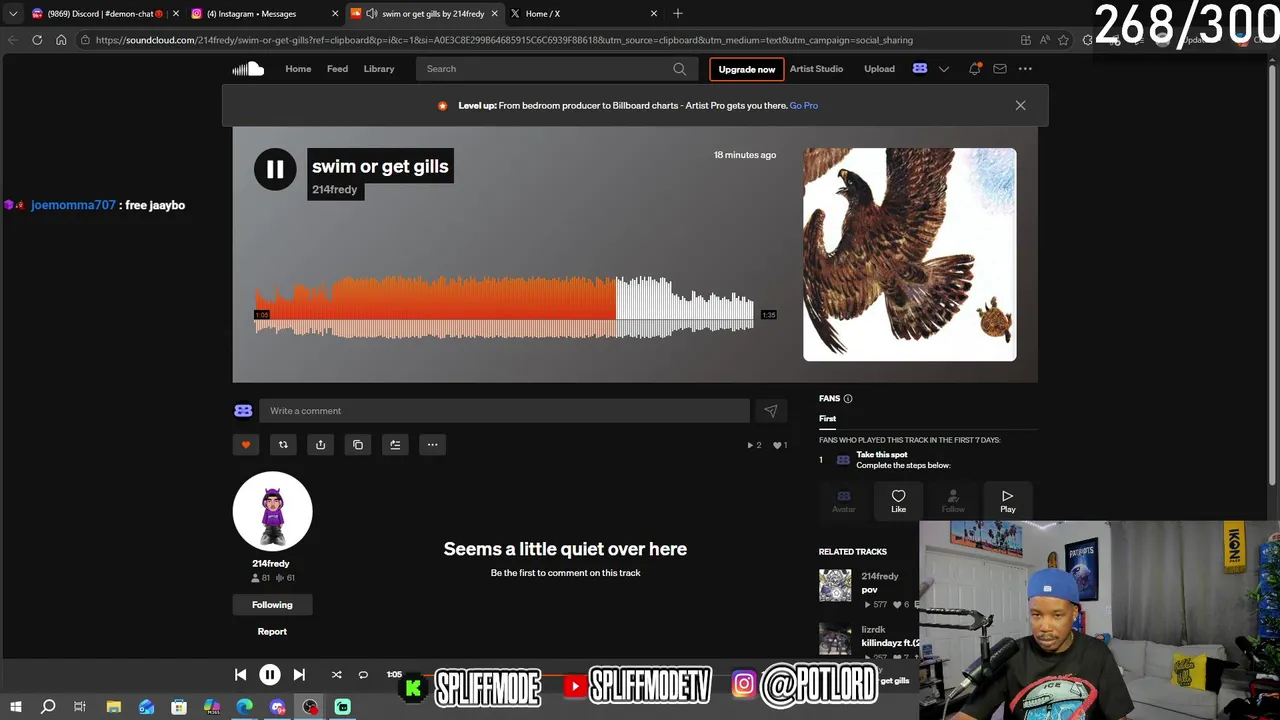Image resolution: width=1280 pixels, height=720 pixels.
Task: Click the Fans info icon
Action: (848, 399)
